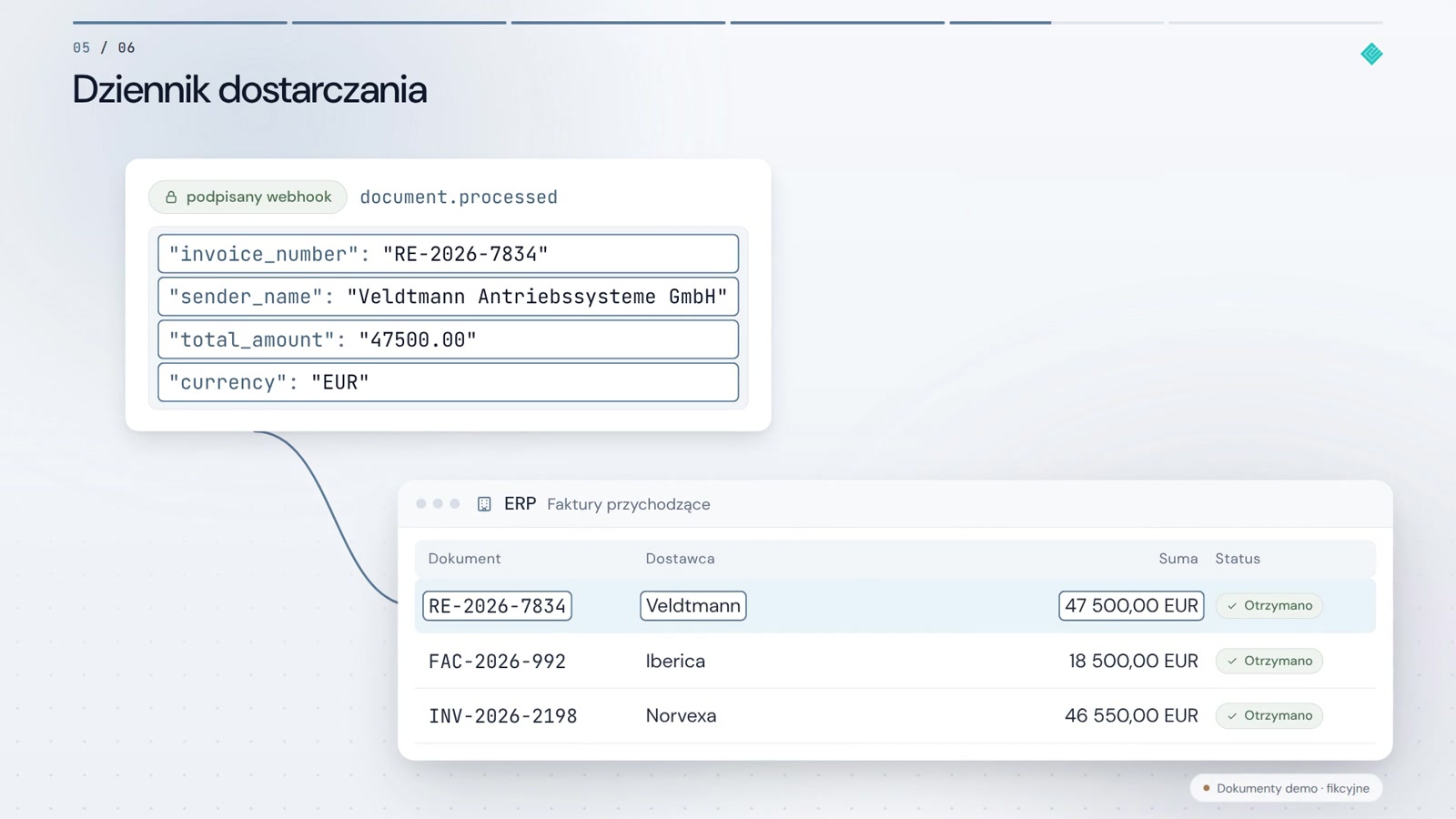
Task: Click the teal diamond logo icon
Action: coord(1371,55)
